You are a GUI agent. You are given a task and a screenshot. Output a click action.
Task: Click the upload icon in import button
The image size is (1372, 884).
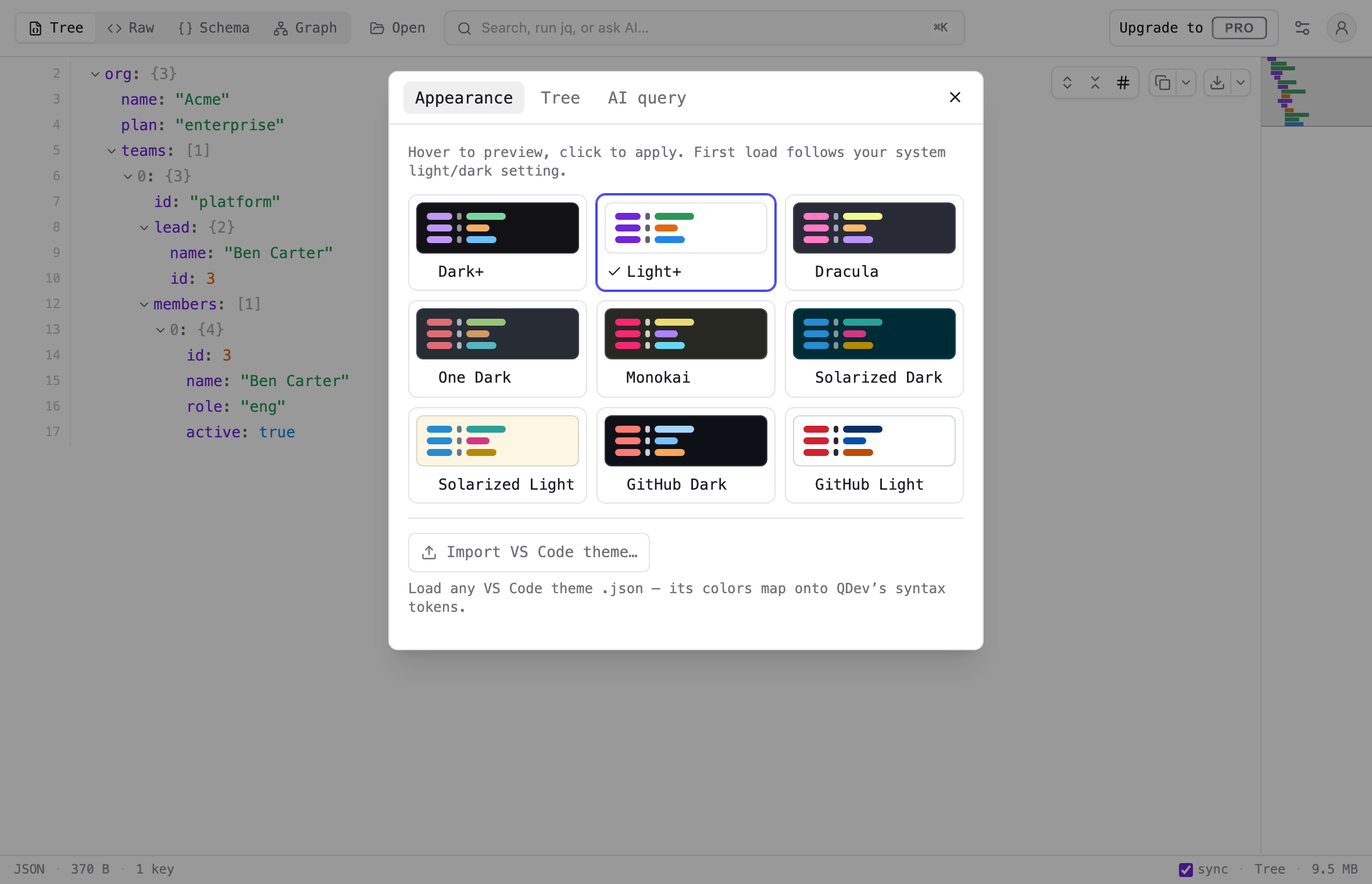pos(429,552)
